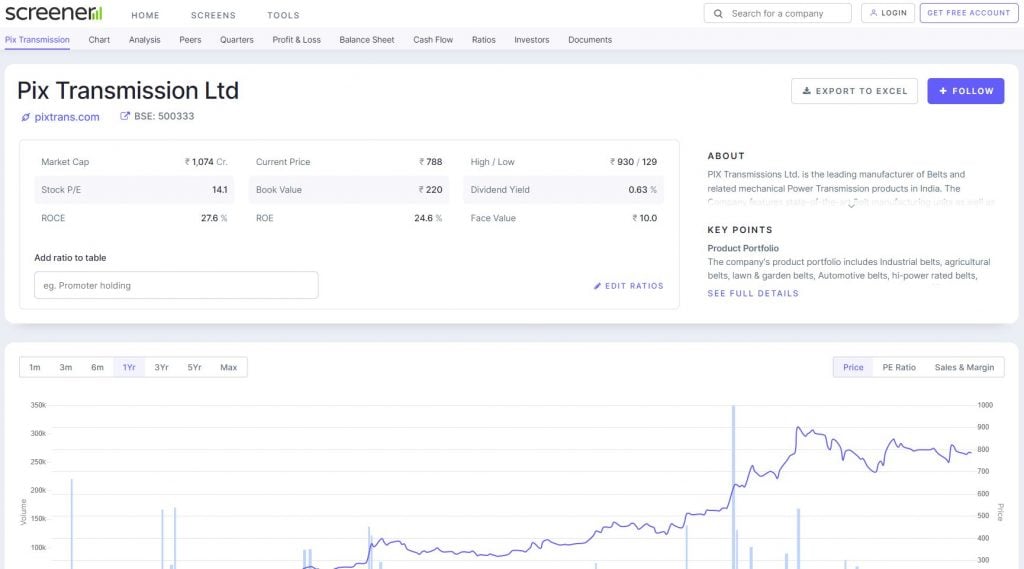Select the 3m chart range
This screenshot has height=569, width=1024.
pos(66,367)
